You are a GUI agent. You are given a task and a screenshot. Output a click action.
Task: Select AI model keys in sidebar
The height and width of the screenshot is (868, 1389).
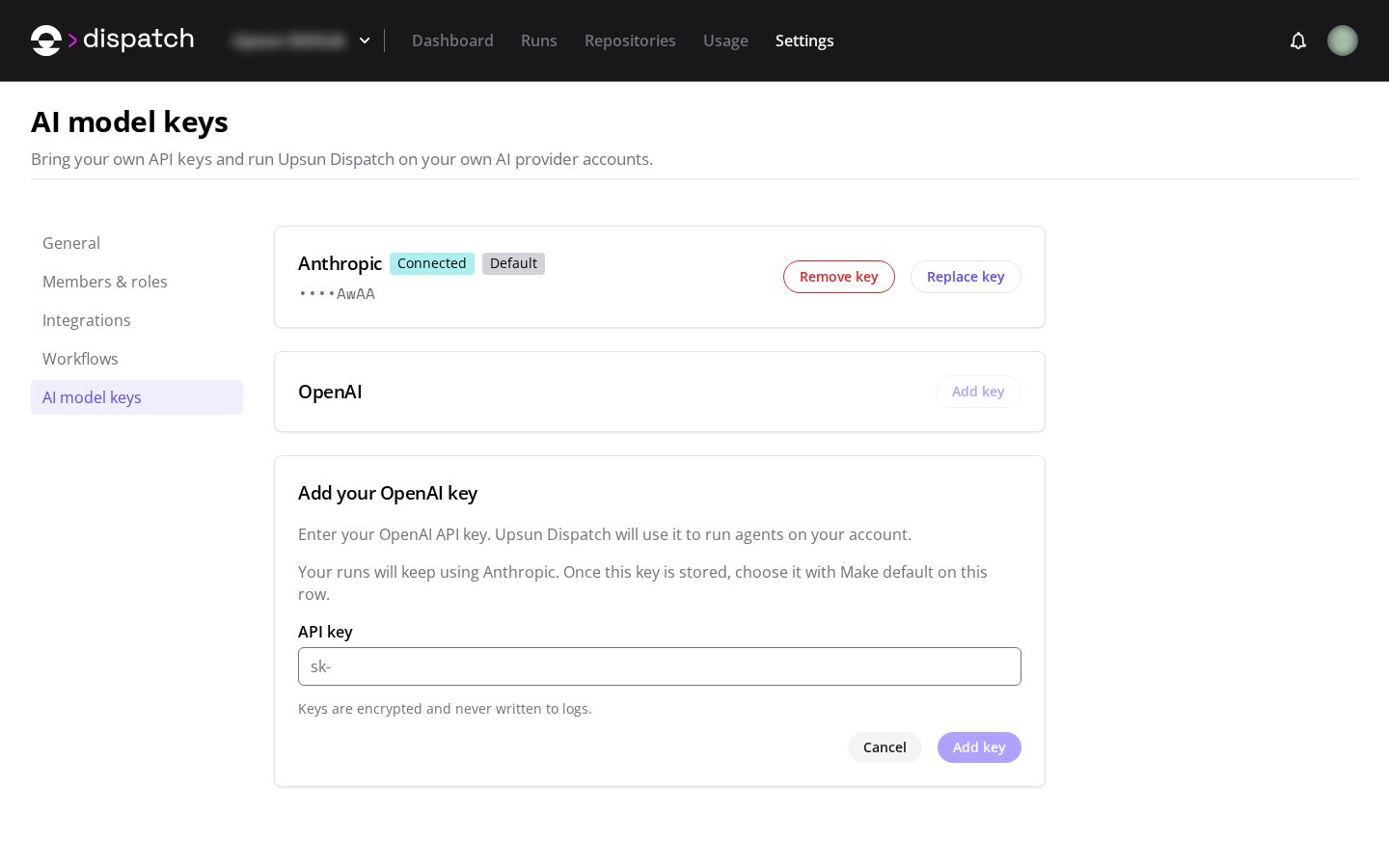tap(137, 397)
